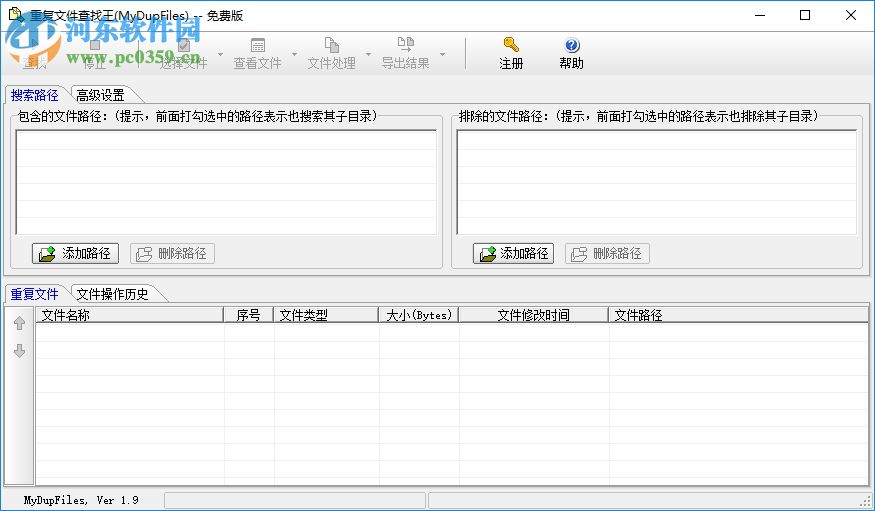
Task: Open the 帮助 help icon
Action: coord(572,45)
